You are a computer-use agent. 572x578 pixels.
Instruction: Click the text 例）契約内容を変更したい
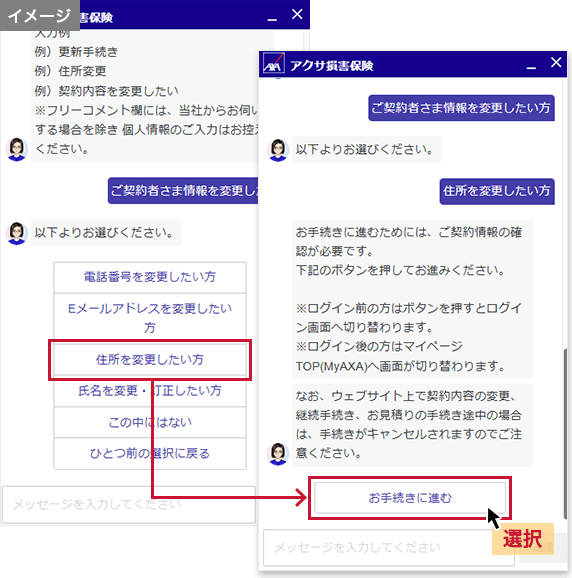point(107,91)
